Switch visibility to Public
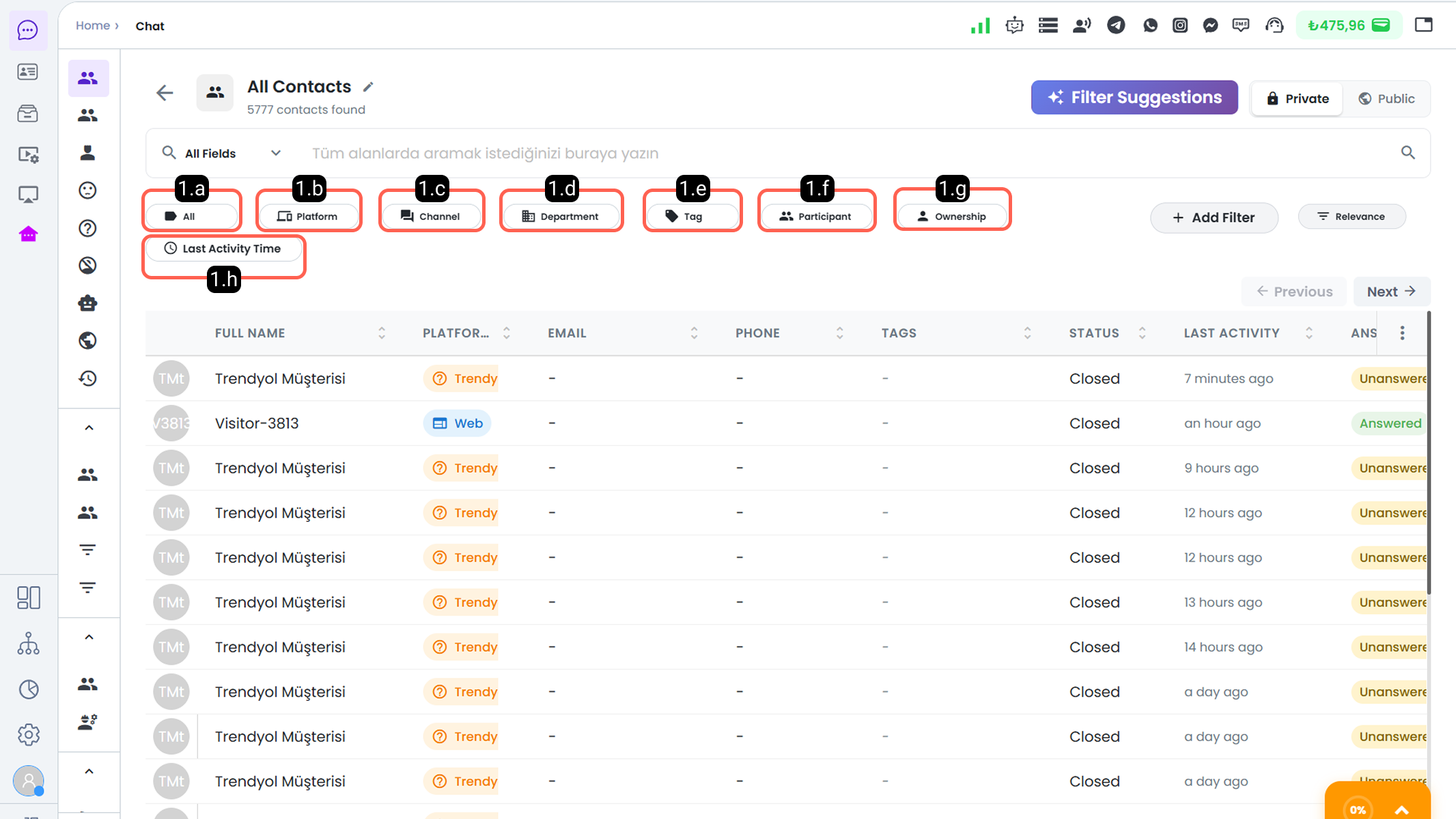 tap(1386, 99)
